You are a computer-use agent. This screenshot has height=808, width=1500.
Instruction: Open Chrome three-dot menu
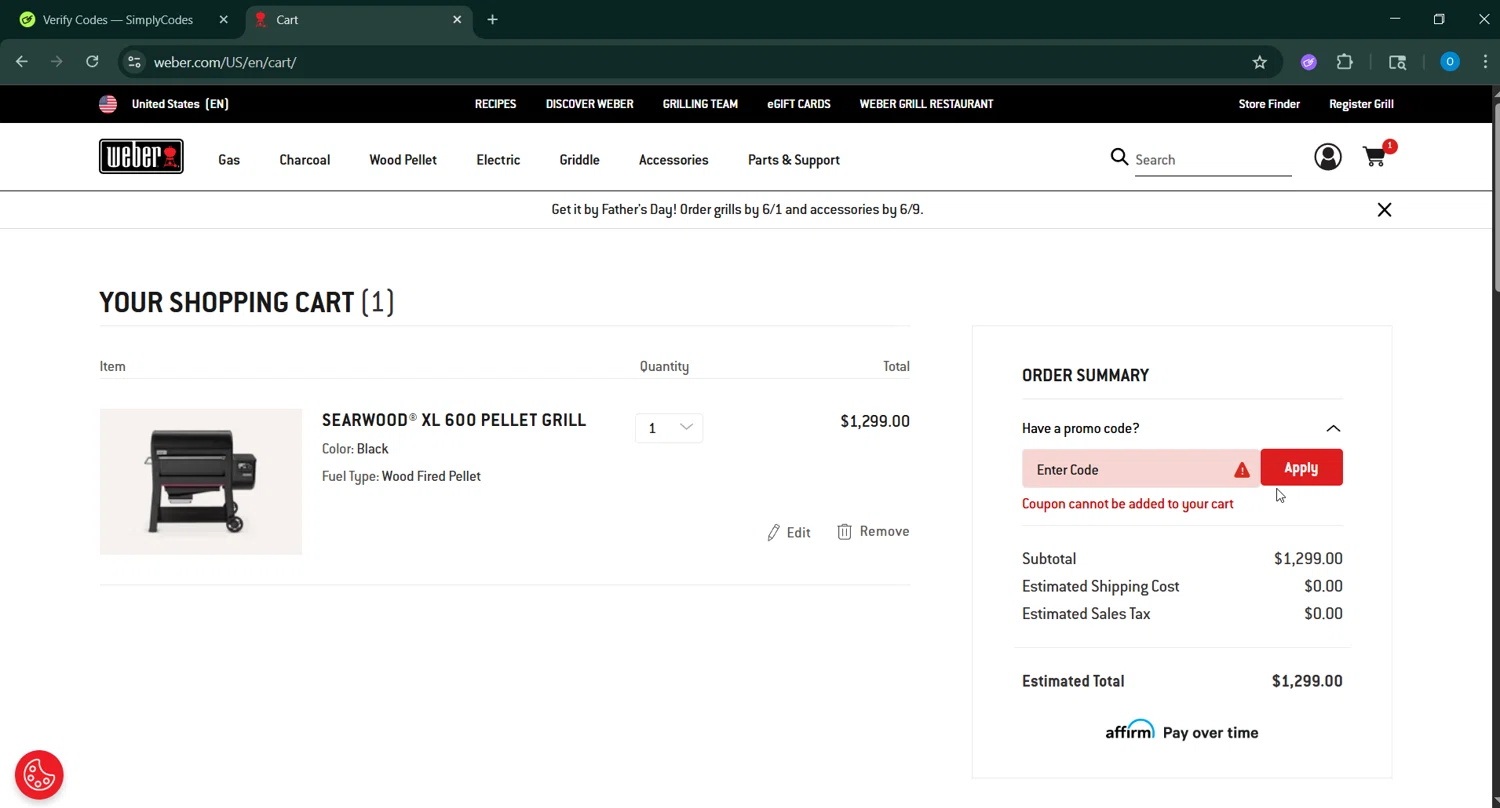(x=1485, y=62)
